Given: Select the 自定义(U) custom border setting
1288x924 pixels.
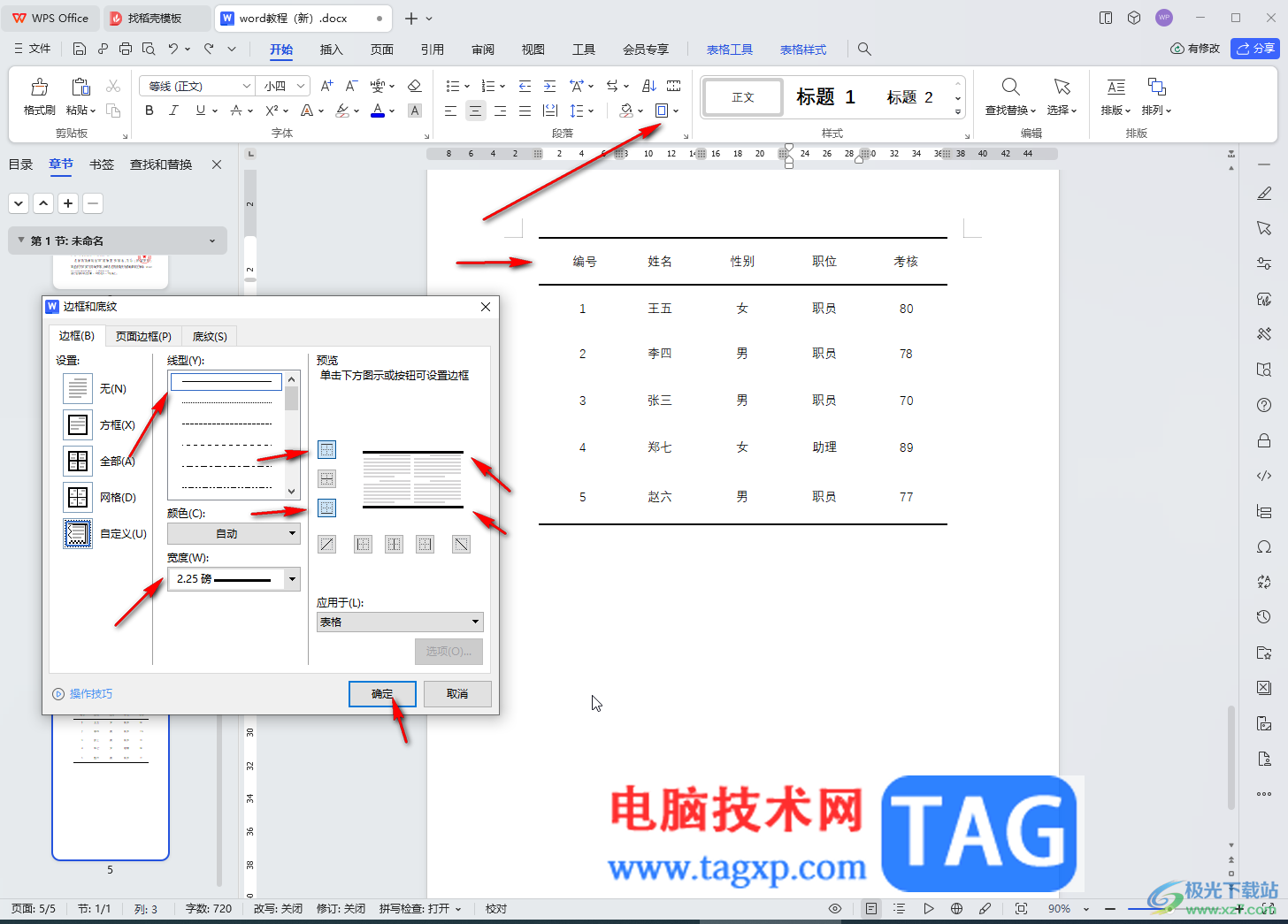Looking at the screenshot, I should (x=78, y=533).
